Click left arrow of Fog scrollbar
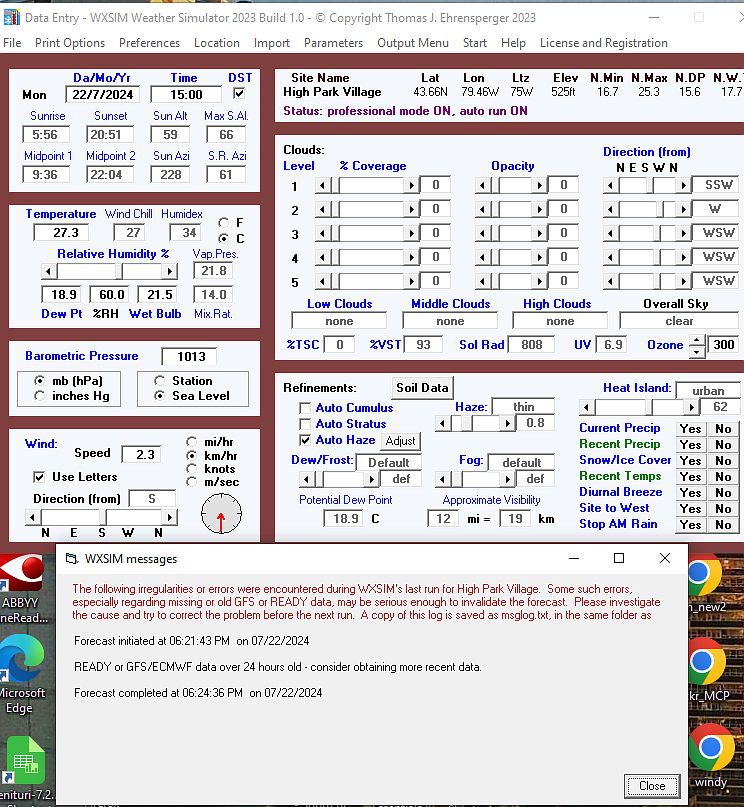The image size is (744, 807). click(x=442, y=480)
